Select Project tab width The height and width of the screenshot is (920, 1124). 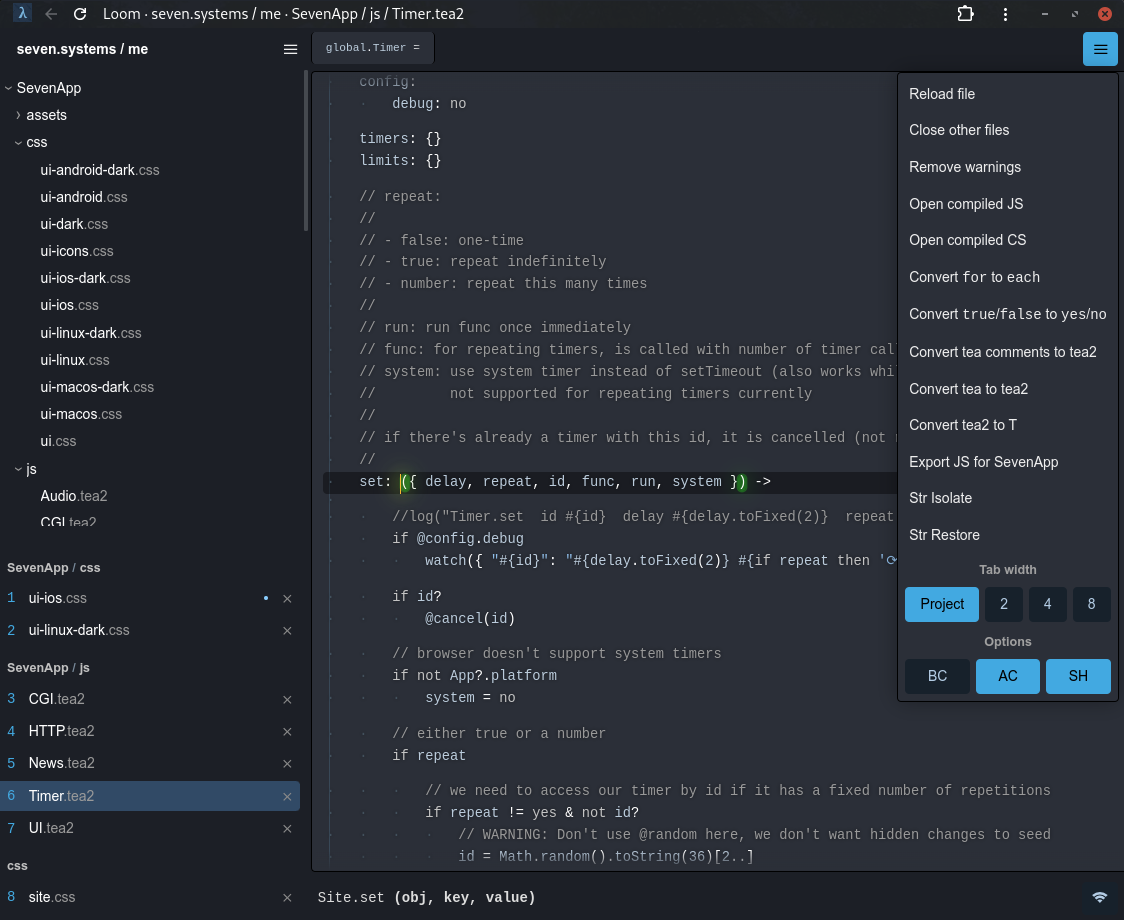click(941, 604)
